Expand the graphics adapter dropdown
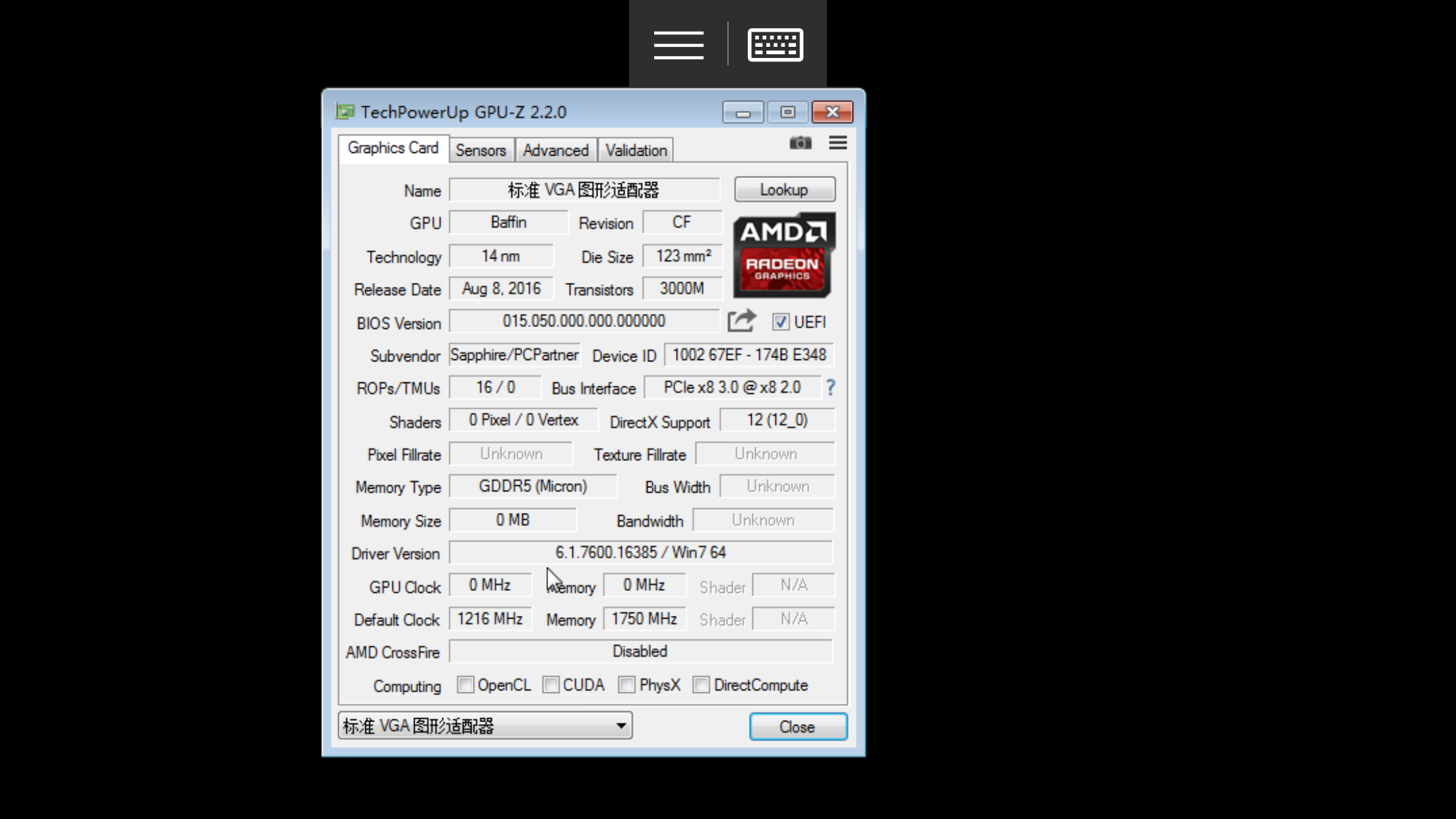This screenshot has width=1456, height=819. coord(485,725)
